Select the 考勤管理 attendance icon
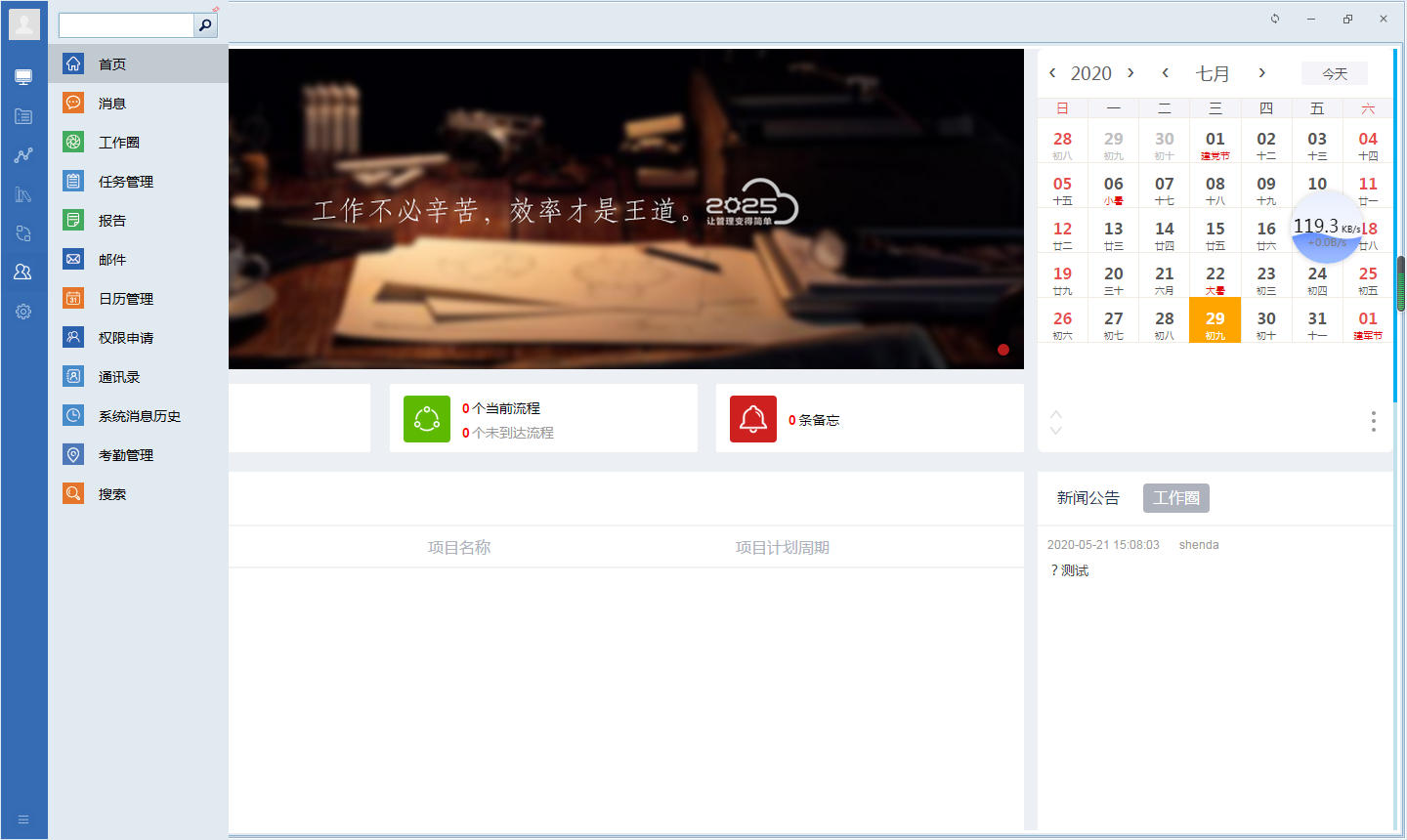This screenshot has height=840, width=1407. [72, 454]
